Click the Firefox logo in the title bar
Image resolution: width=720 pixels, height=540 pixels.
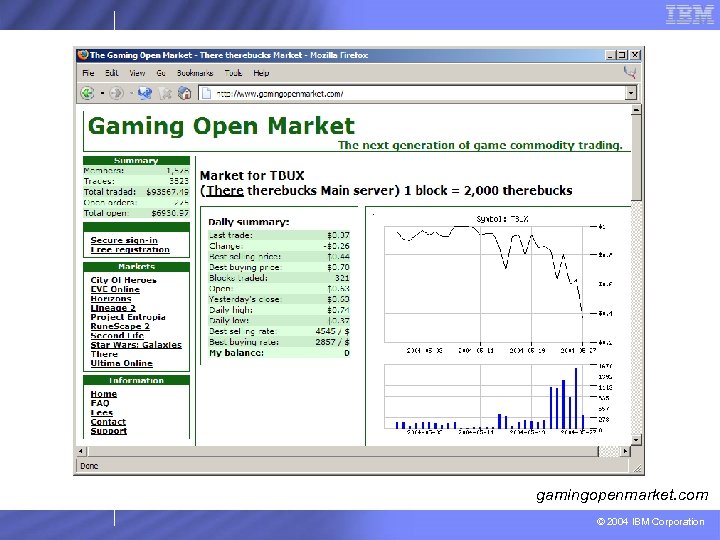pyautogui.click(x=83, y=55)
